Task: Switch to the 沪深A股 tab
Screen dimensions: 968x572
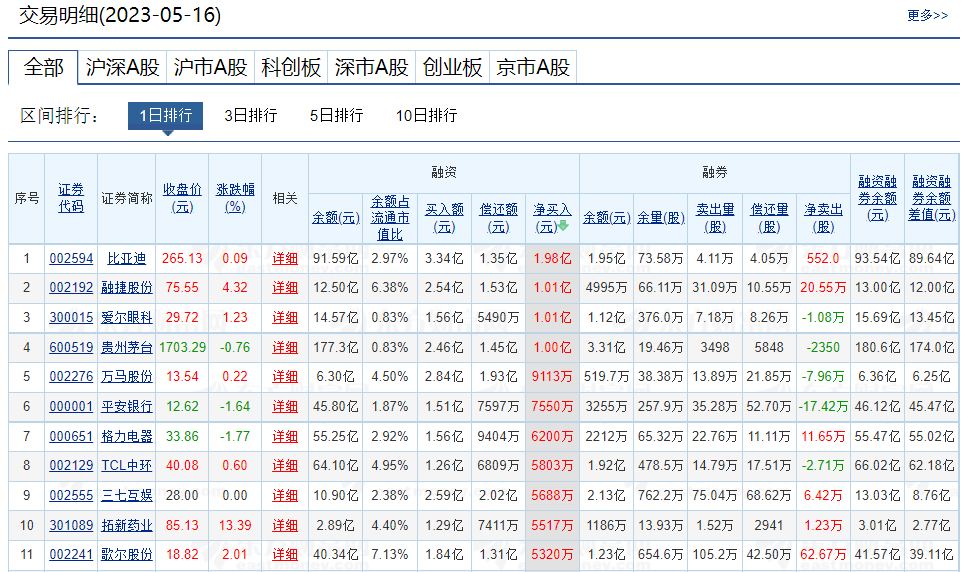Action: click(x=122, y=67)
